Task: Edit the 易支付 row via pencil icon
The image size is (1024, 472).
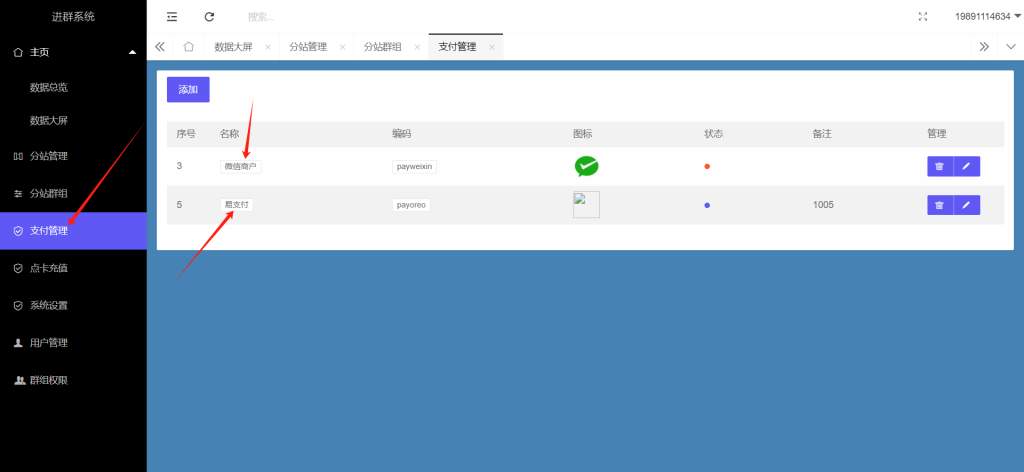Action: (x=967, y=205)
